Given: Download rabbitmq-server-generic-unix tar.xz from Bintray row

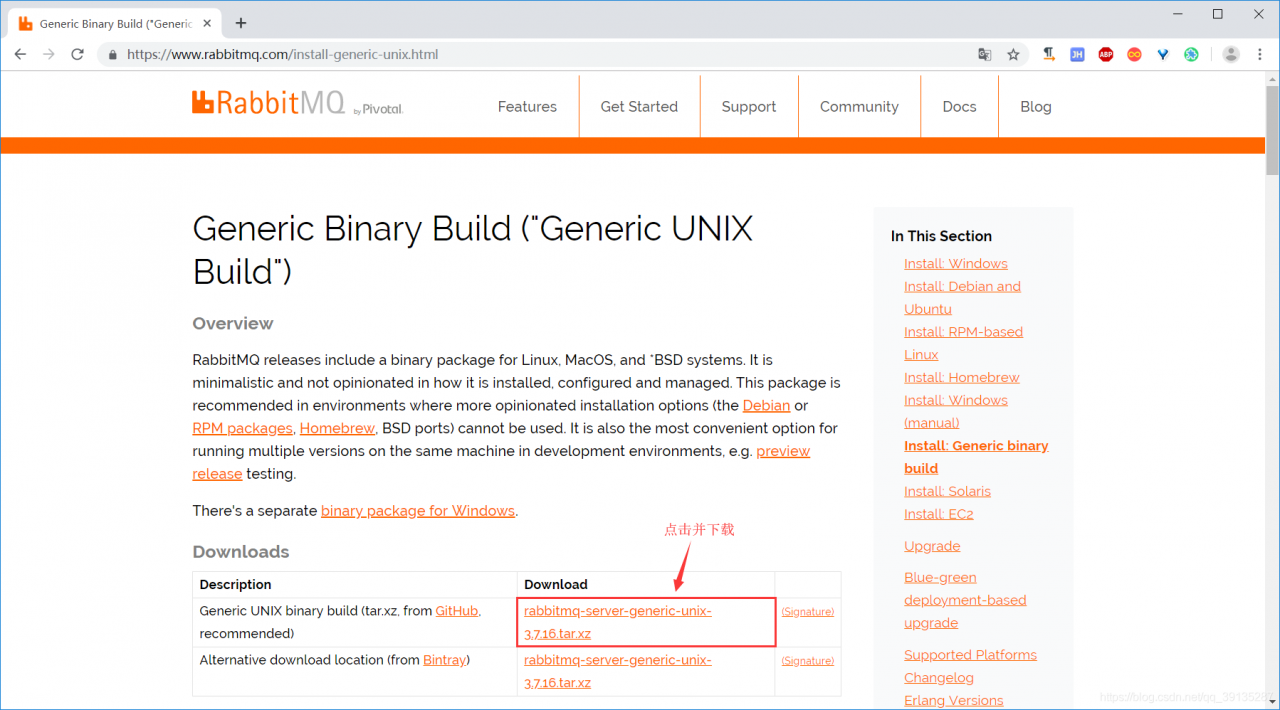Looking at the screenshot, I should [x=618, y=671].
